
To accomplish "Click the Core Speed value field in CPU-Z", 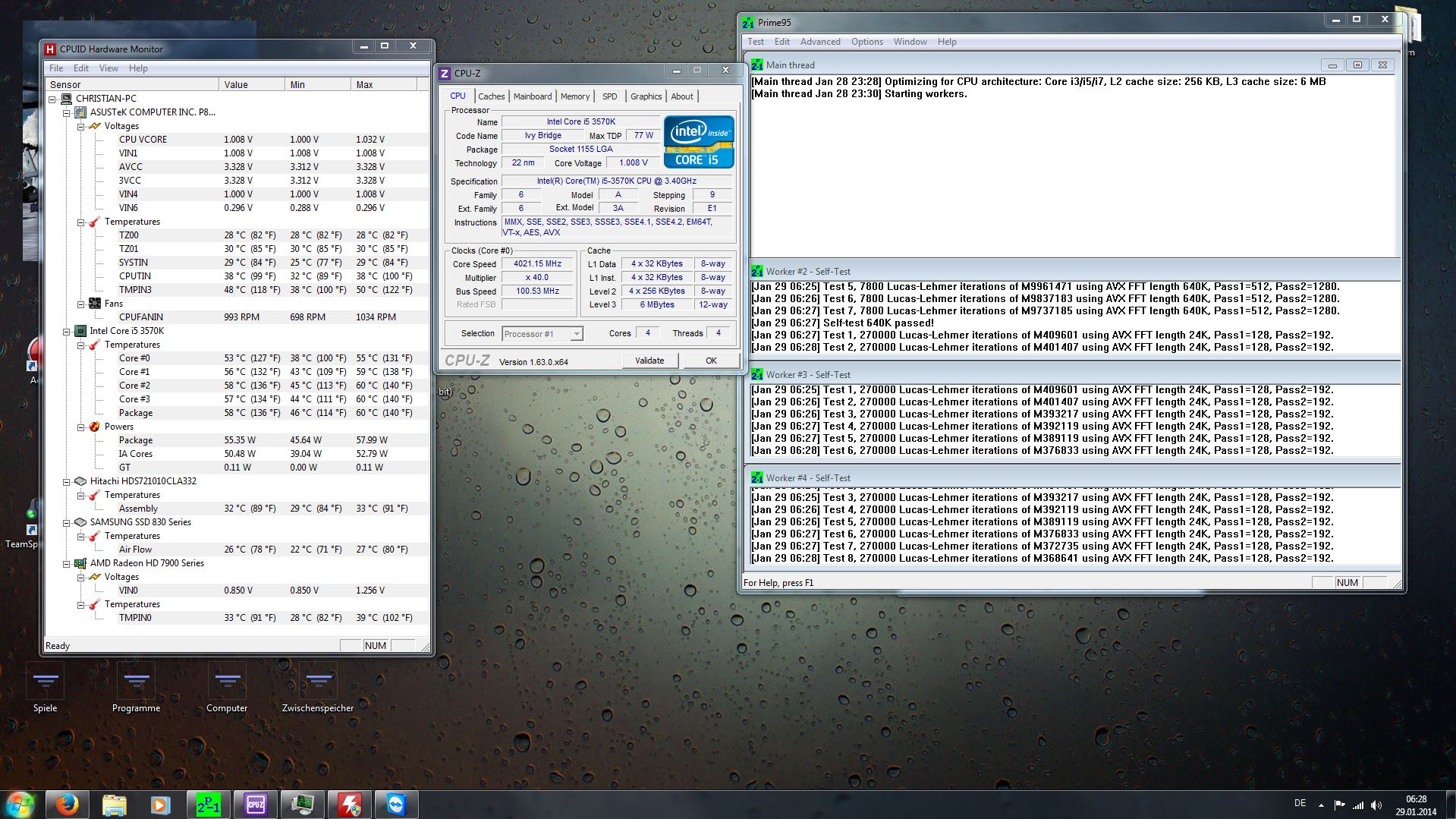I will (x=537, y=264).
